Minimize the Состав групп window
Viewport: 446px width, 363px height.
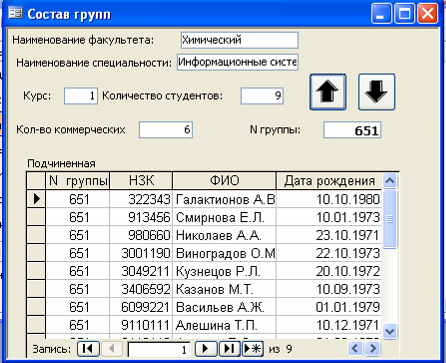[x=381, y=14]
